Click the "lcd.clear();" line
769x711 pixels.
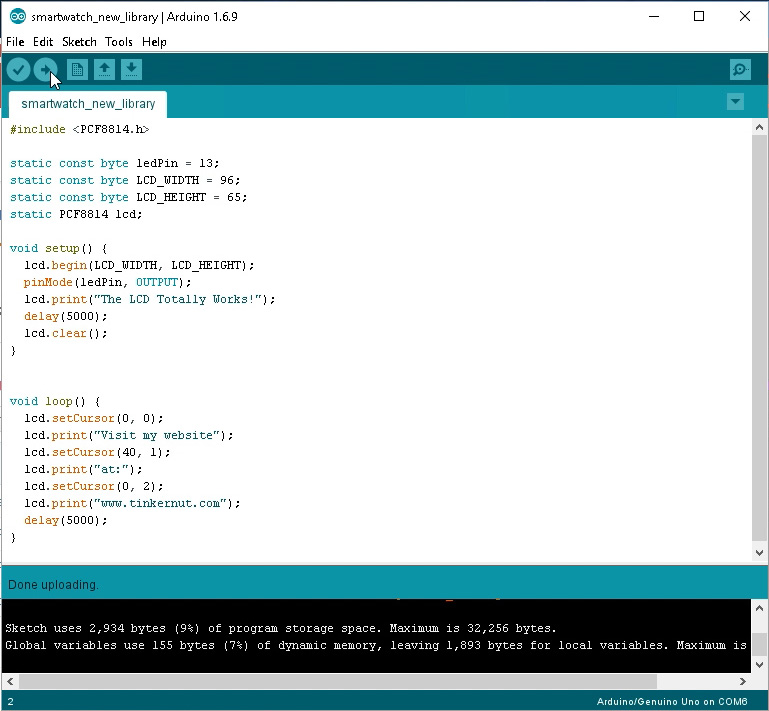[66, 333]
